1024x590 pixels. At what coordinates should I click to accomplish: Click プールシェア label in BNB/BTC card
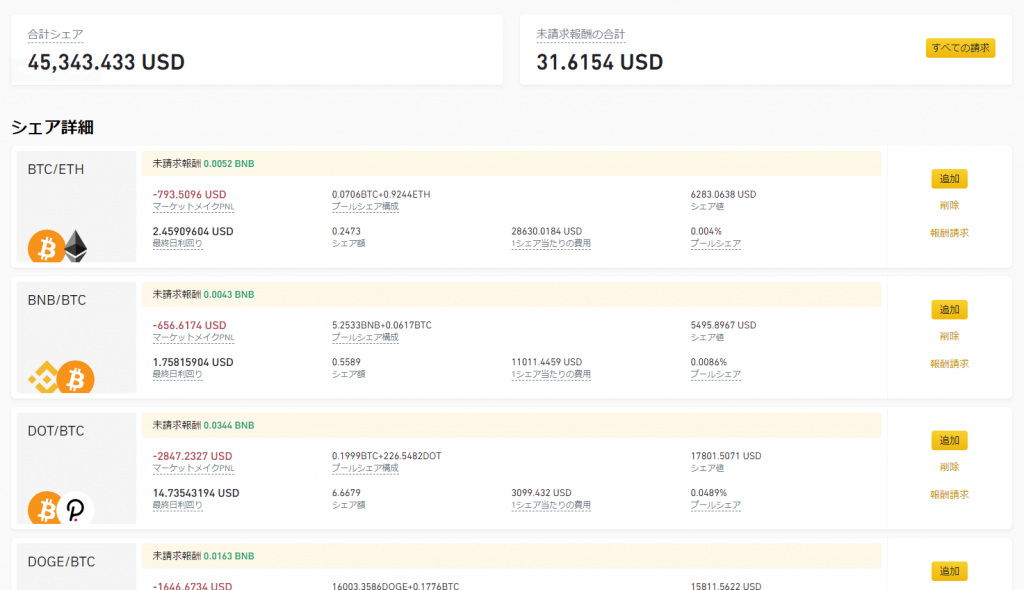click(716, 374)
